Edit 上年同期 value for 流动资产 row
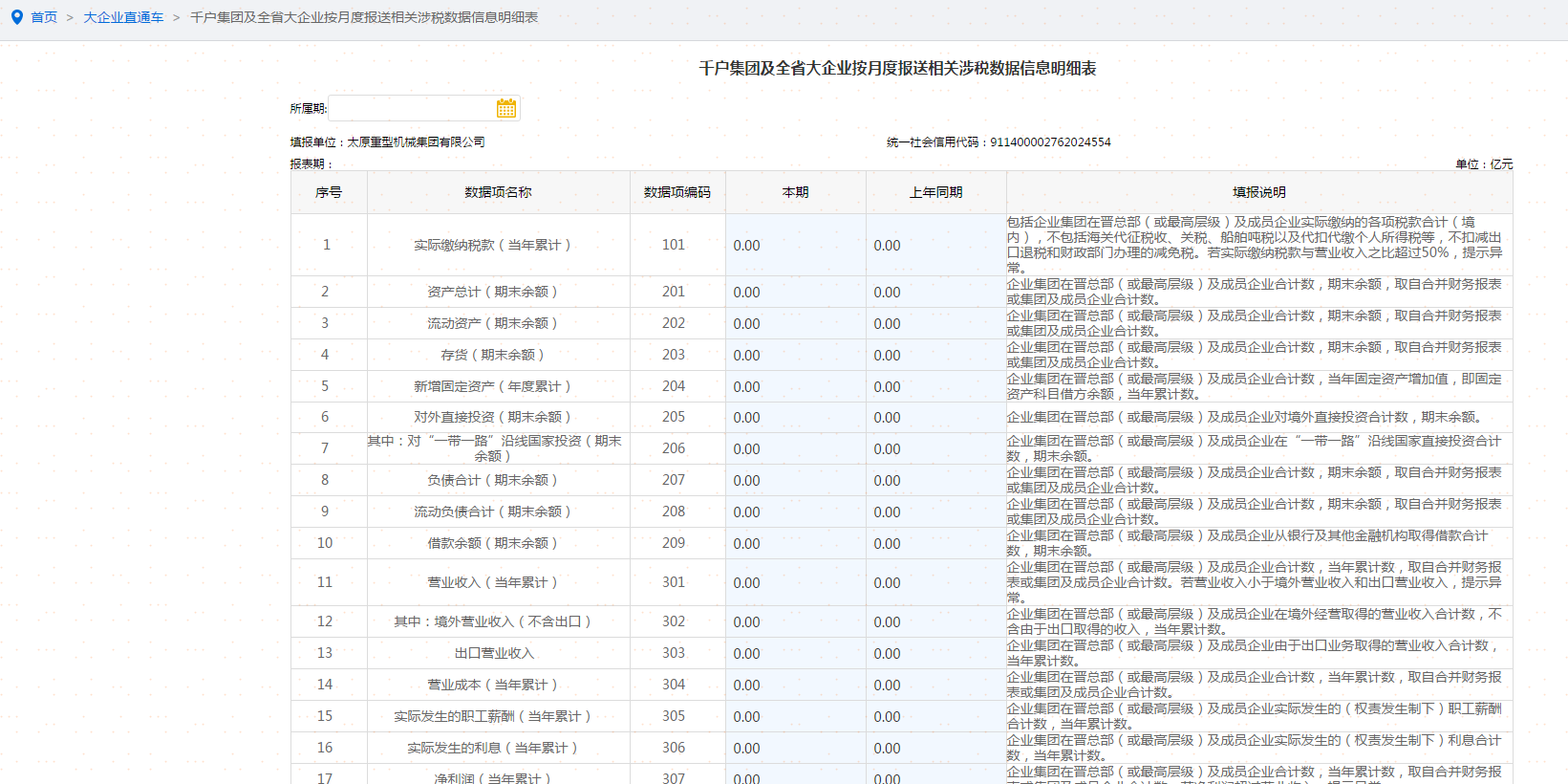Screen dimensions: 1568x784 pos(935,324)
